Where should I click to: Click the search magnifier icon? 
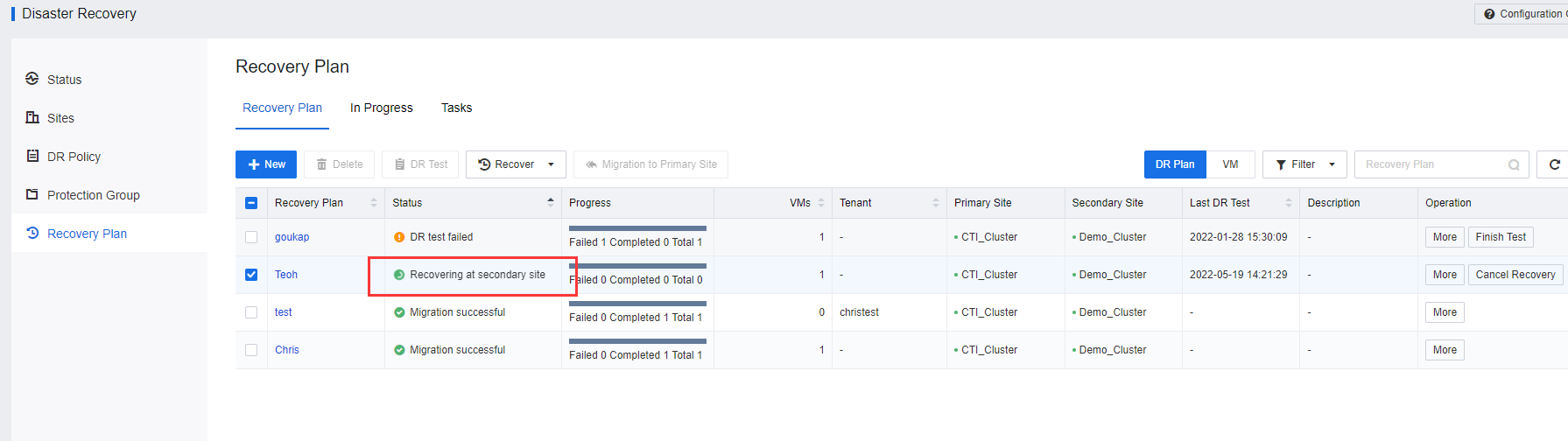point(1514,164)
